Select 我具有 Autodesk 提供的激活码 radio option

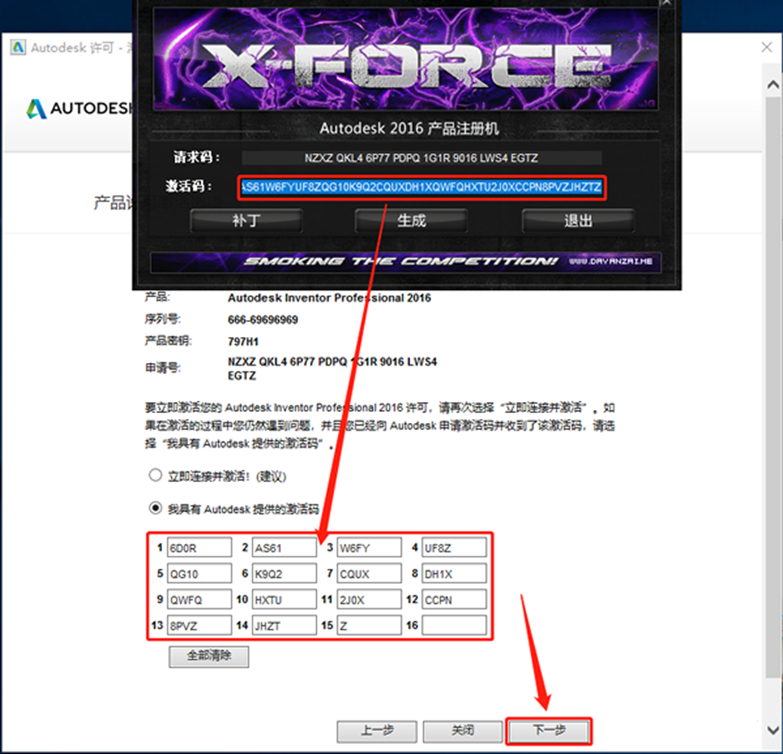tap(155, 508)
